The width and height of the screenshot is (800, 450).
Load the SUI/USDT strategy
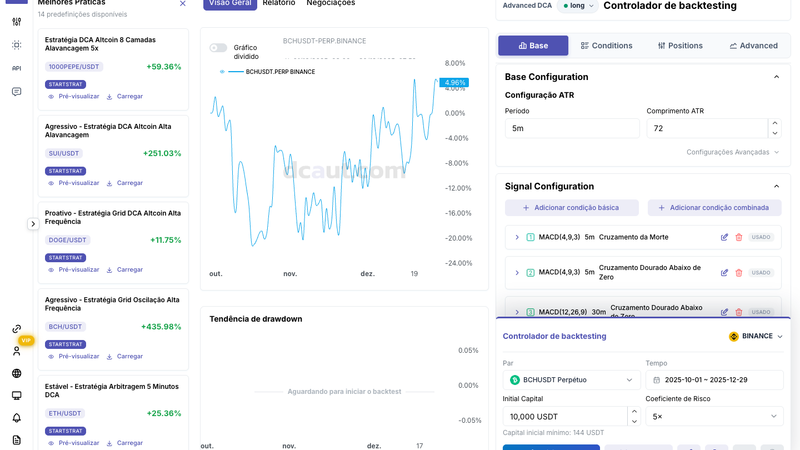[x=124, y=183]
